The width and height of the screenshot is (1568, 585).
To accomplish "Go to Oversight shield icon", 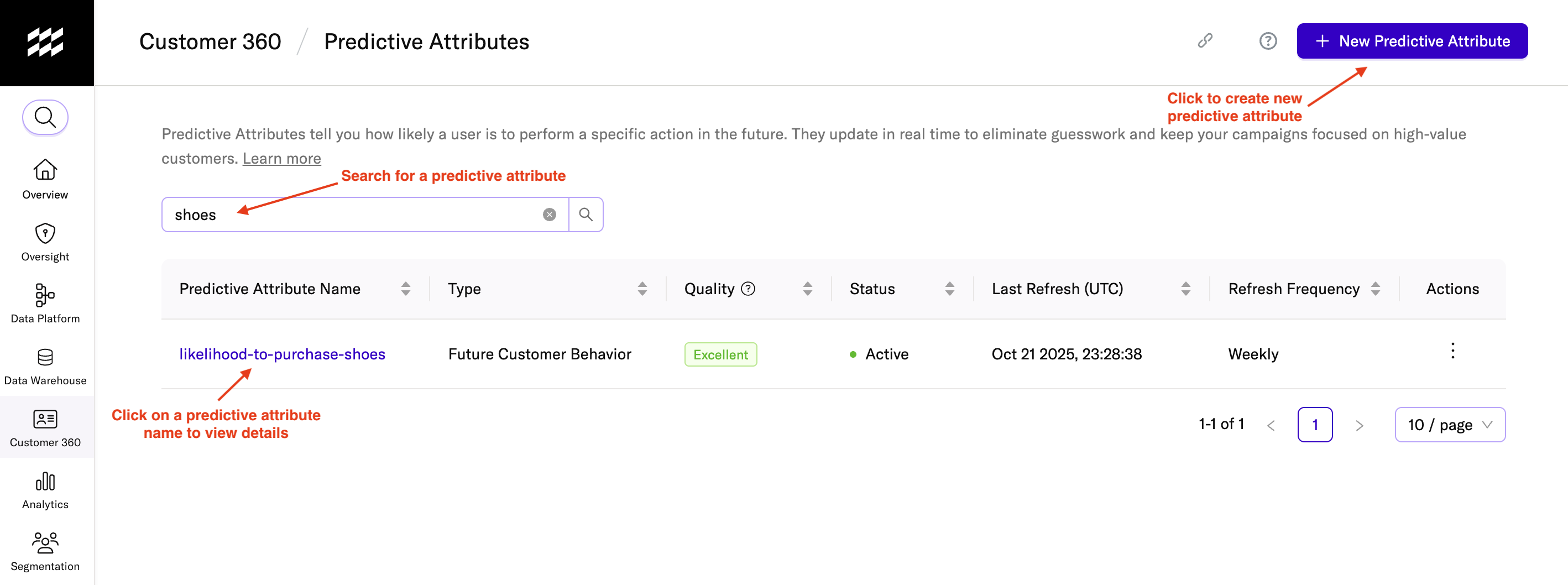I will (45, 233).
